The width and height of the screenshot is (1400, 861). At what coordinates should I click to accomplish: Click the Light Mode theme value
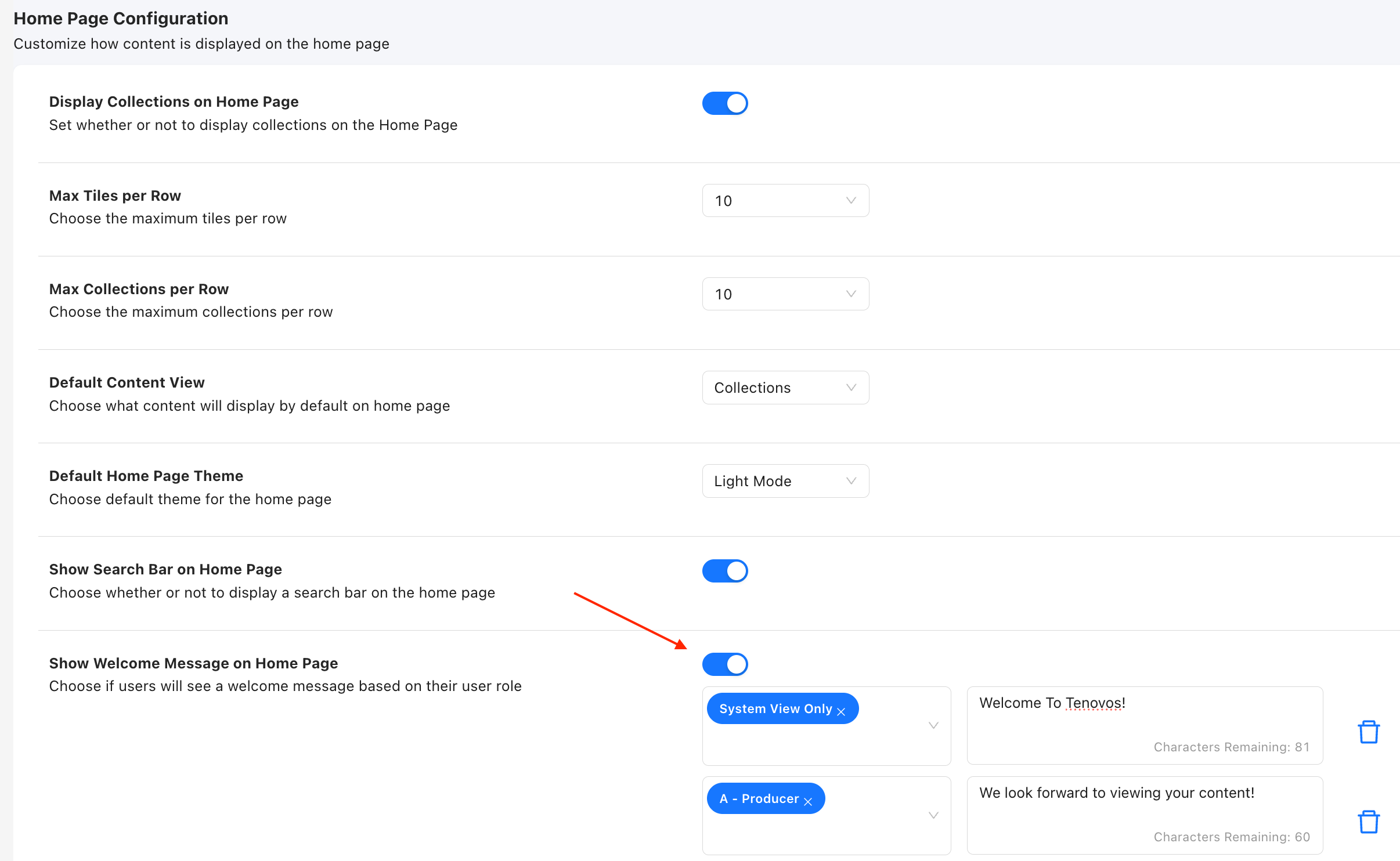pos(752,481)
